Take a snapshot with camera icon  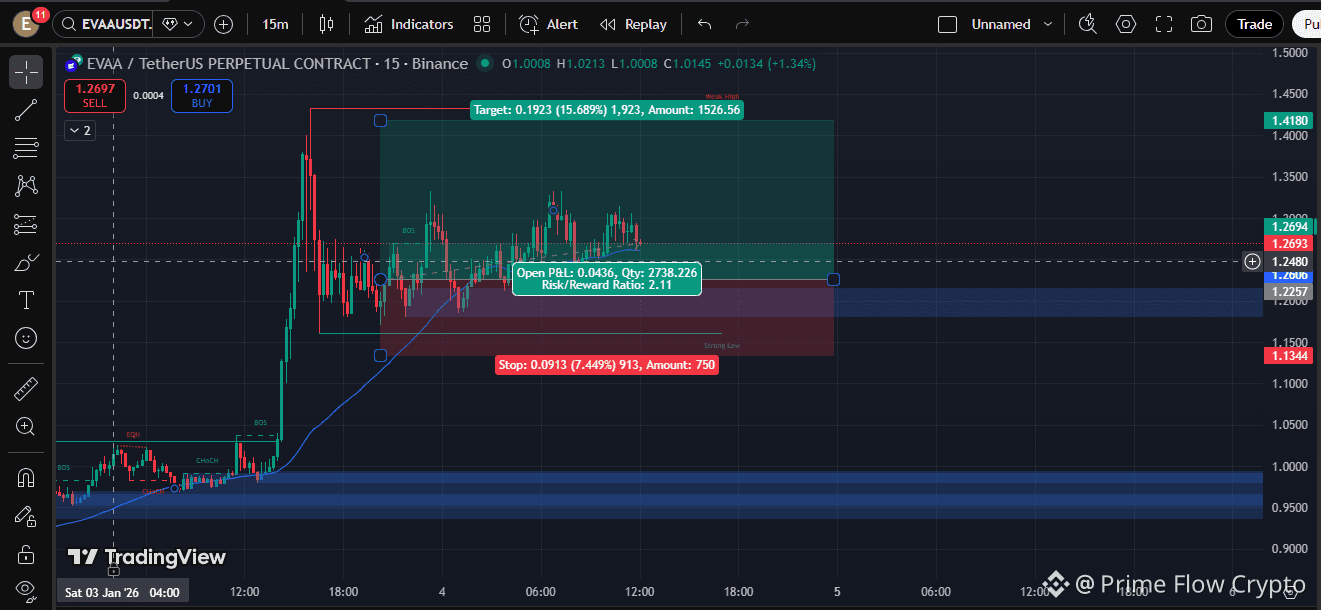click(x=1202, y=24)
